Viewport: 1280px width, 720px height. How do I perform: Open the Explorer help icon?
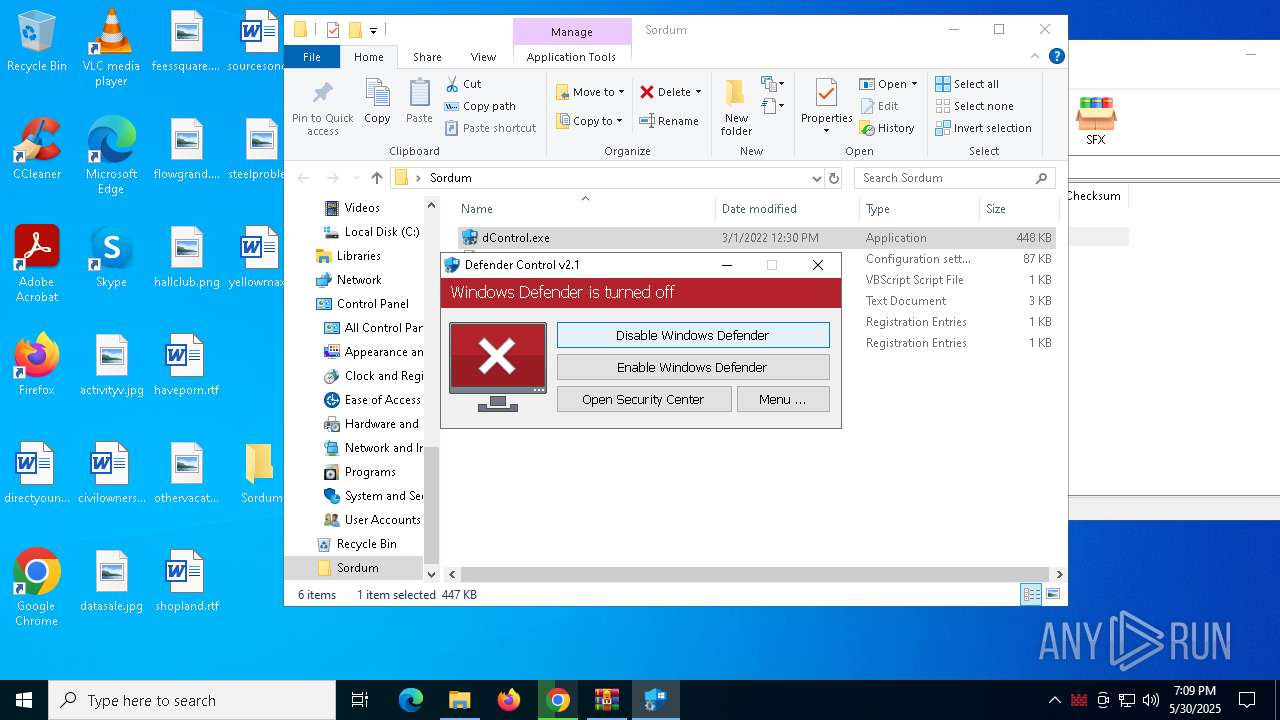click(1057, 57)
